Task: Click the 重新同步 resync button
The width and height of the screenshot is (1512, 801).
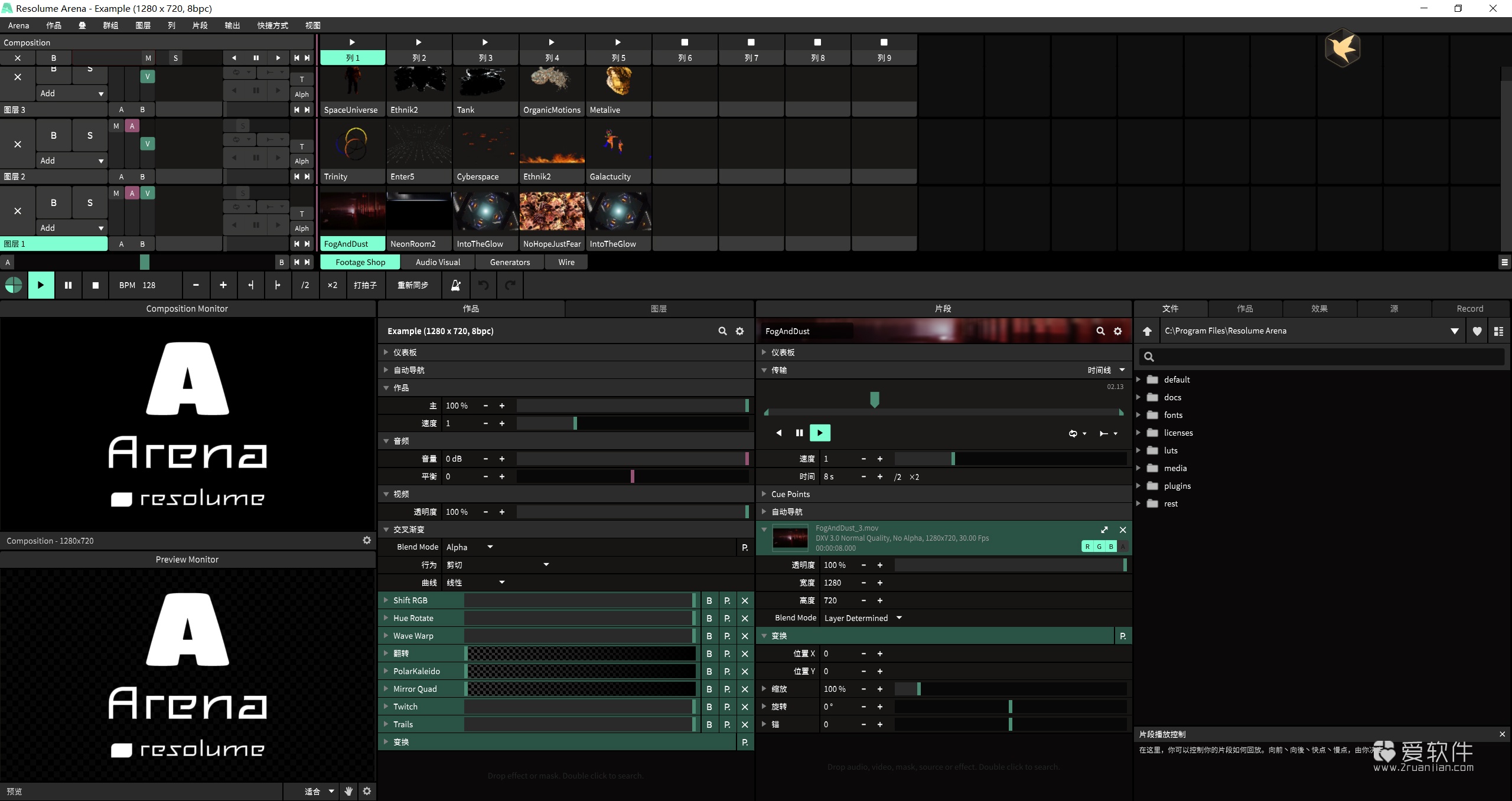Action: click(x=412, y=285)
